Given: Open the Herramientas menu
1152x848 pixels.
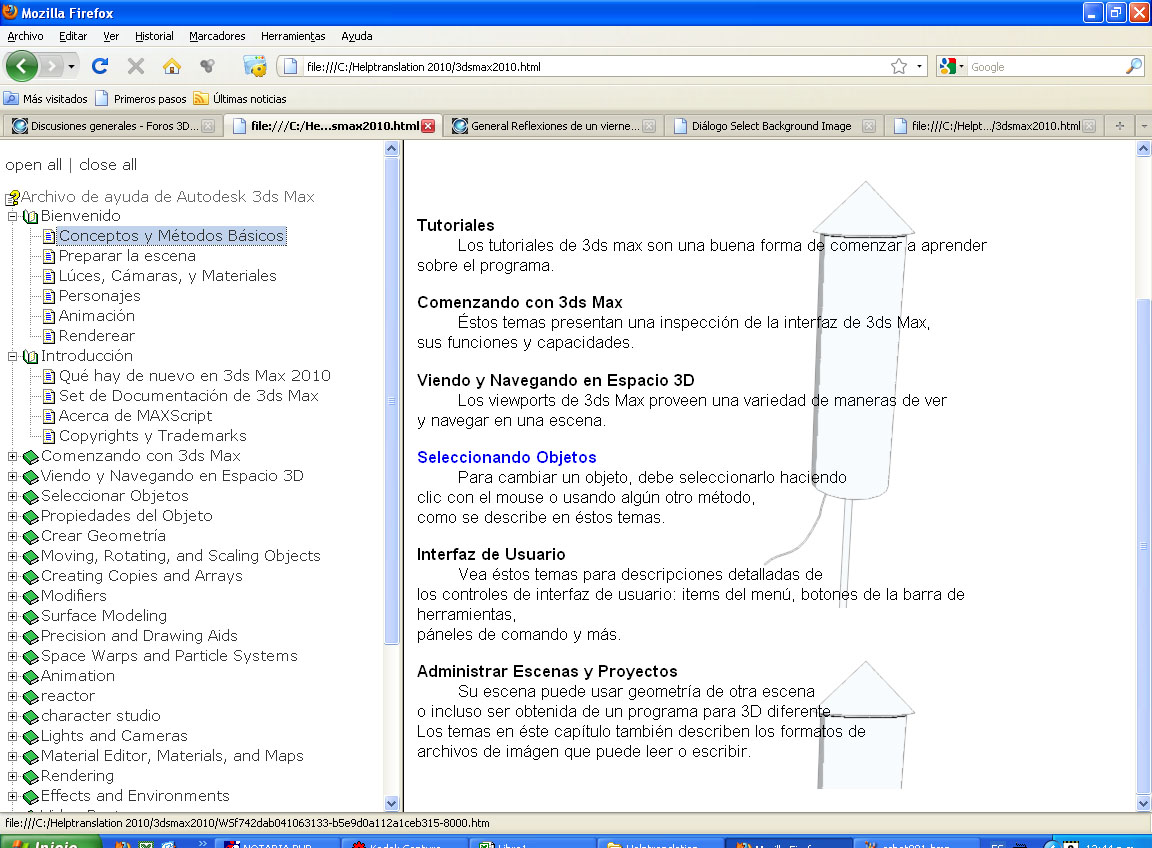Looking at the screenshot, I should tap(293, 36).
